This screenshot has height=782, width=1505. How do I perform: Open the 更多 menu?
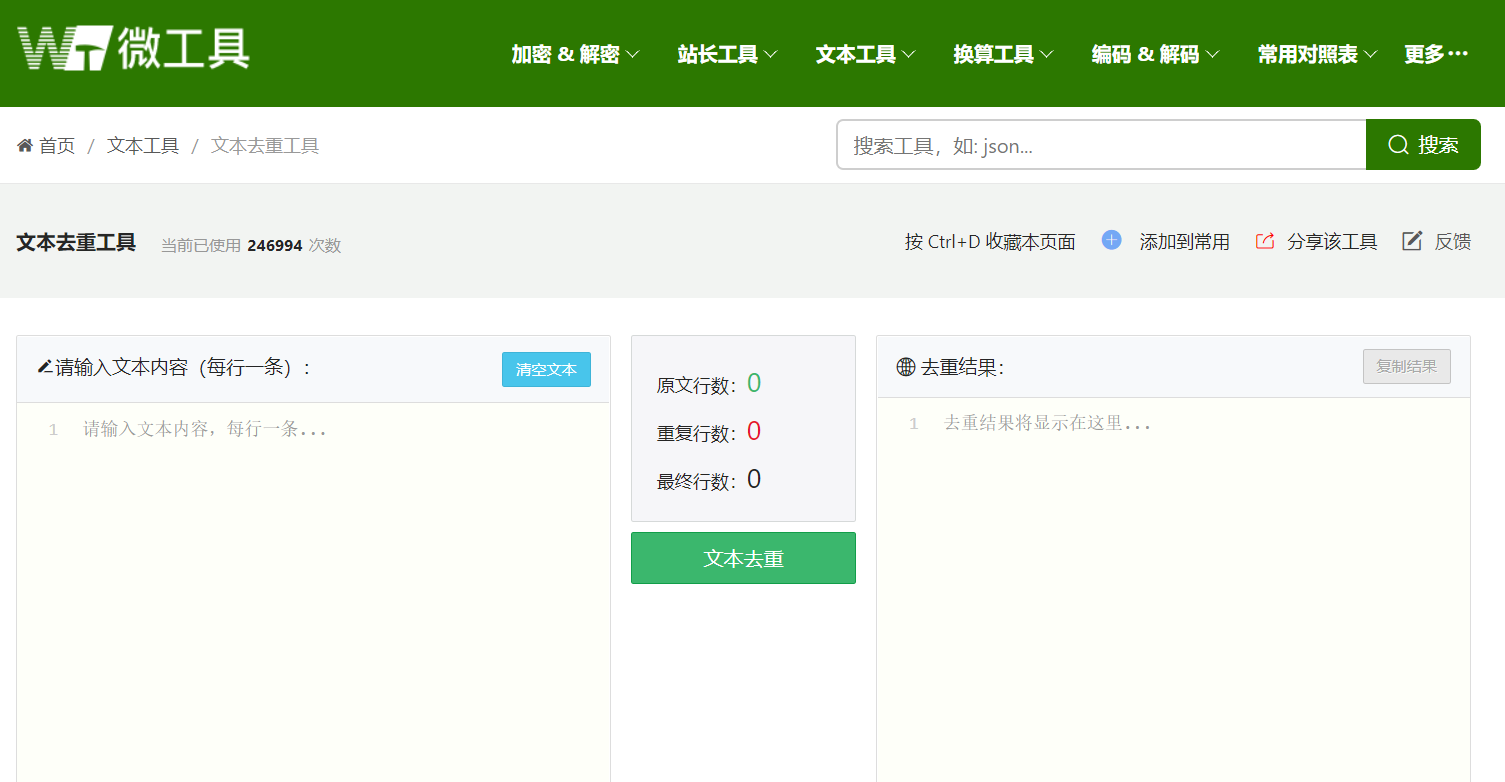(x=1436, y=54)
